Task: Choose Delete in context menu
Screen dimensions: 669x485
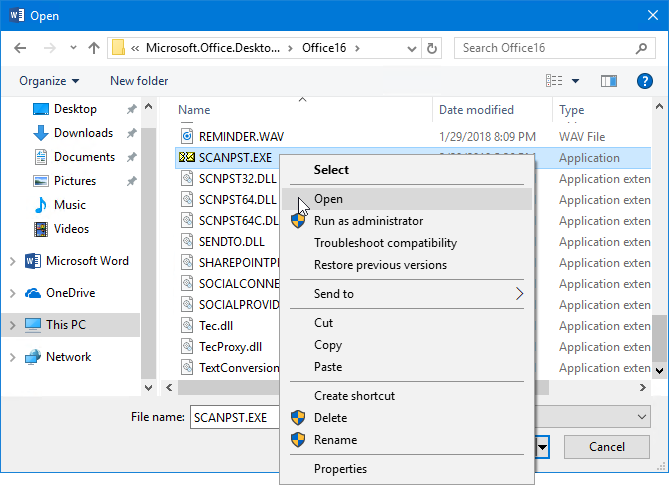Action: point(407,418)
